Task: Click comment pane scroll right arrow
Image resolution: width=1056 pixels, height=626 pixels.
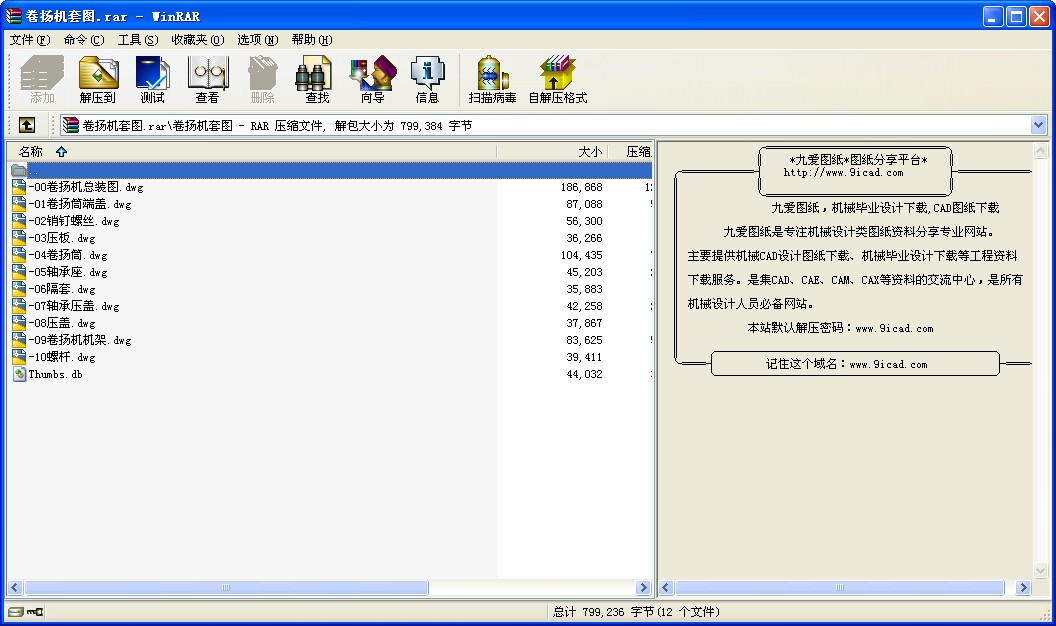Action: click(1023, 588)
